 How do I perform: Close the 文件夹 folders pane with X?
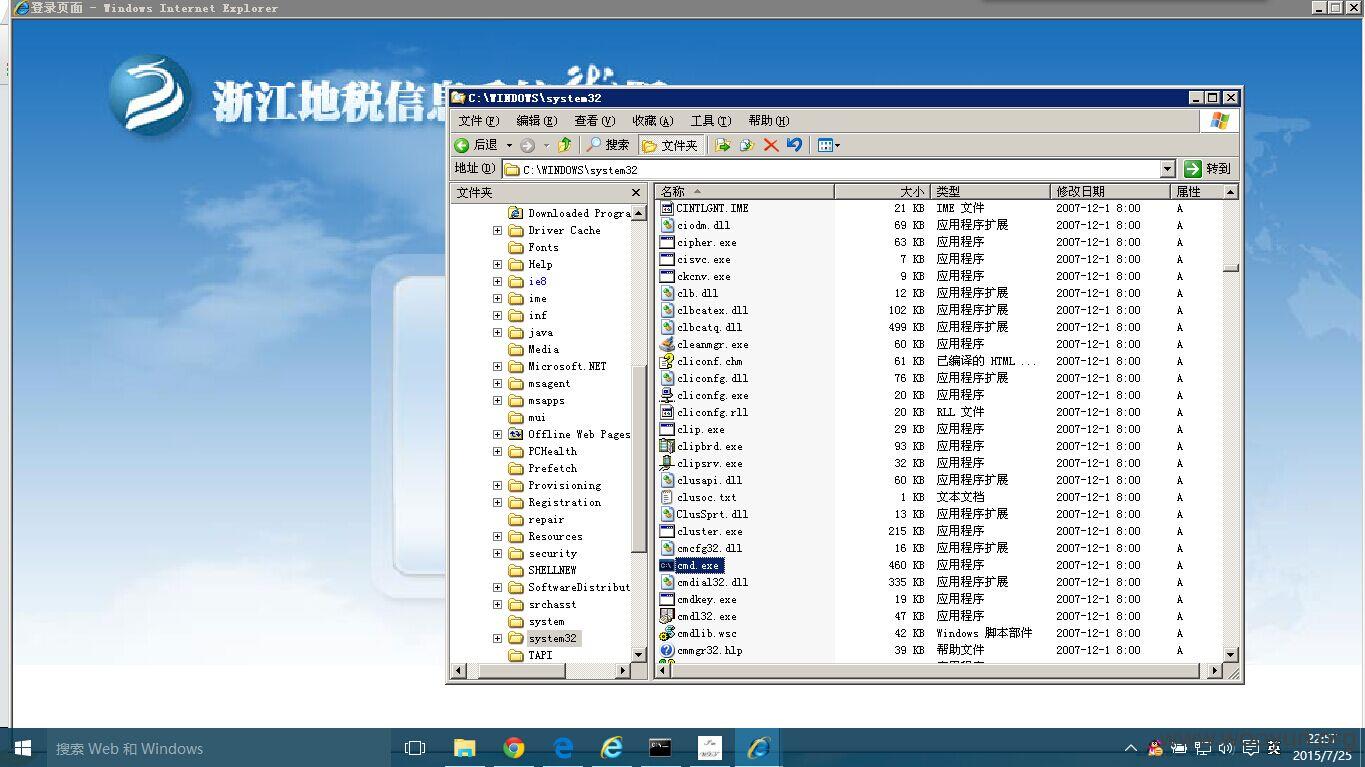(635, 192)
